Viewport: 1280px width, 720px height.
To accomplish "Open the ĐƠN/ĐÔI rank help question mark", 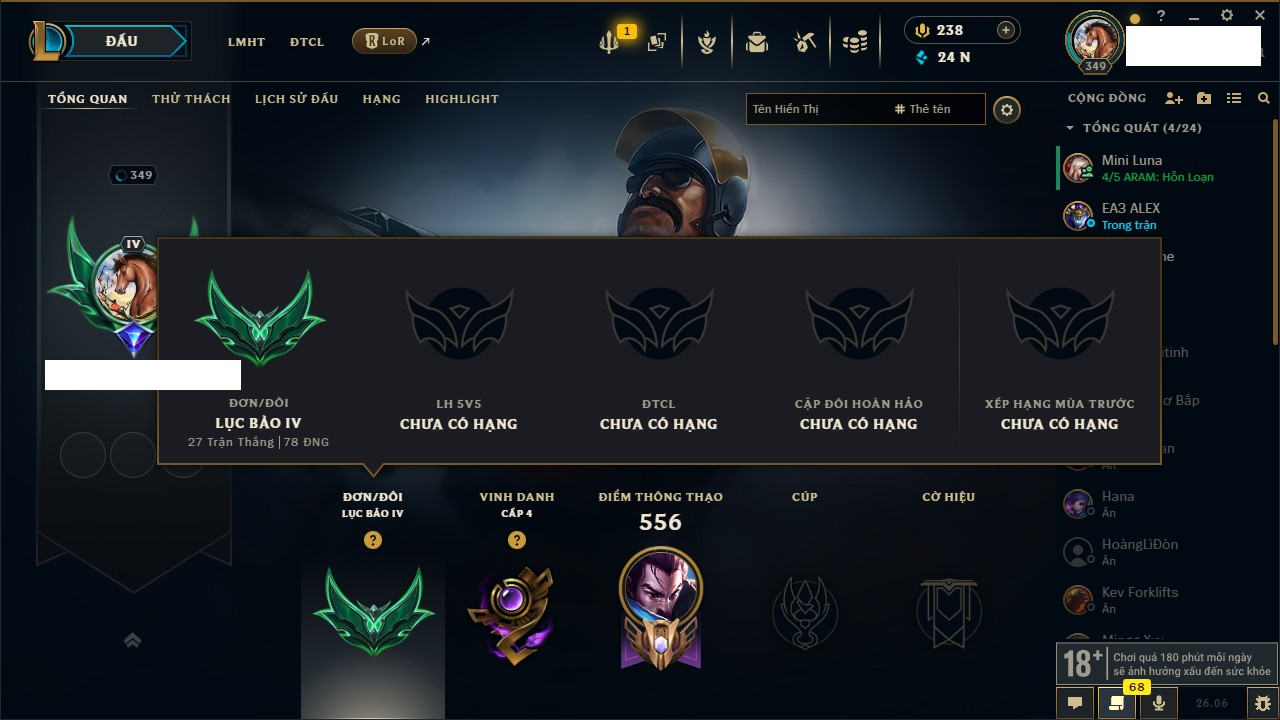I will click(x=373, y=540).
